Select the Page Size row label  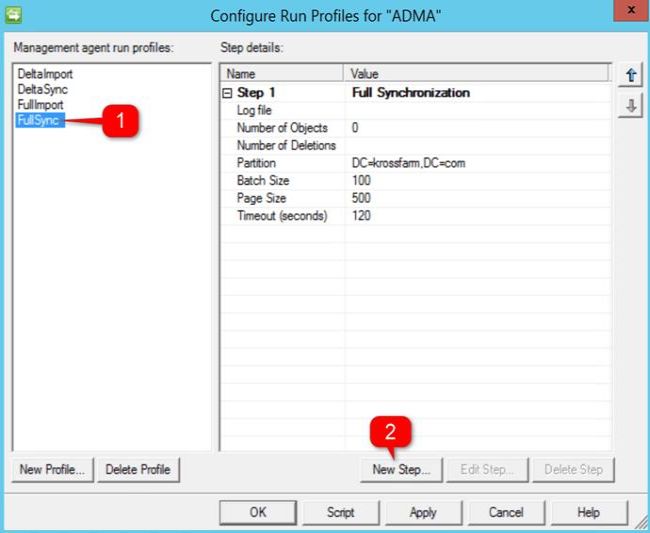[261, 198]
